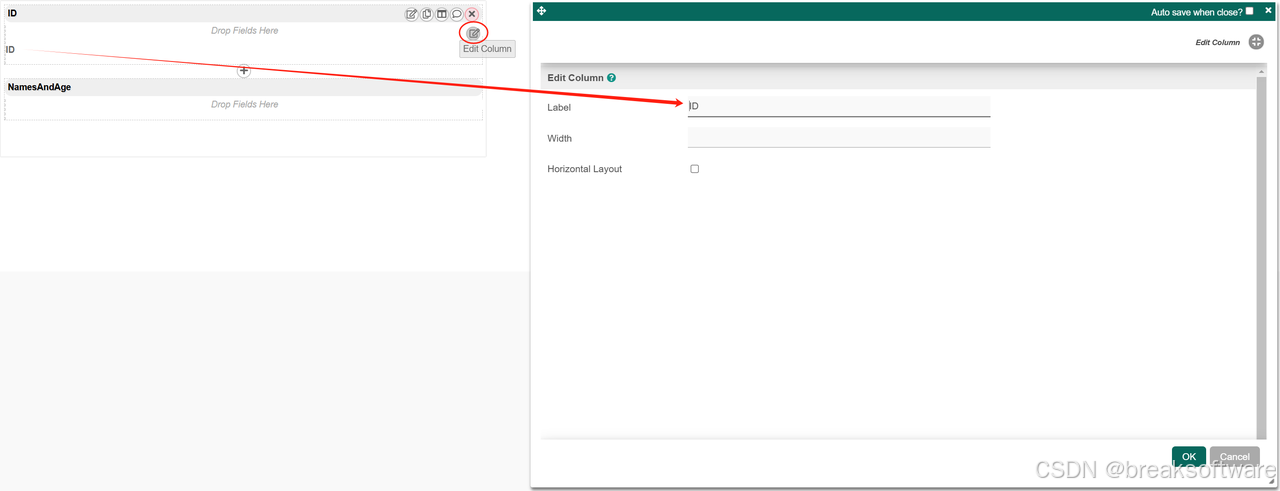Click the Label input field
This screenshot has height=491, width=1280.
[839, 106]
